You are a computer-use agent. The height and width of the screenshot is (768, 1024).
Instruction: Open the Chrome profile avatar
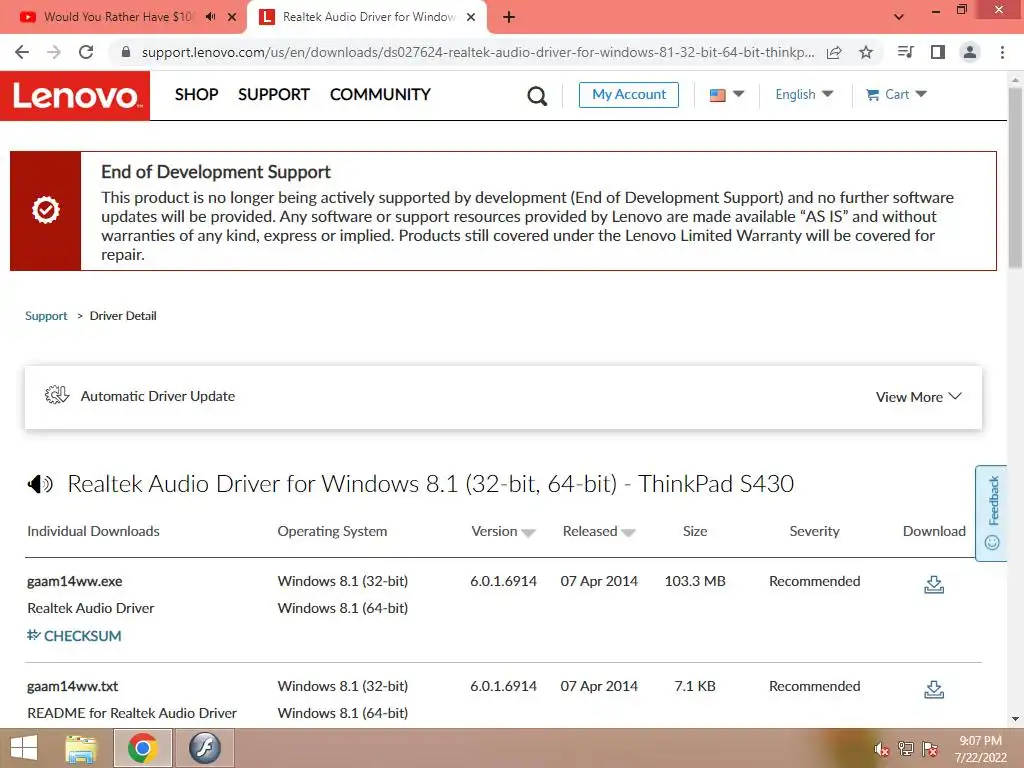tap(970, 52)
